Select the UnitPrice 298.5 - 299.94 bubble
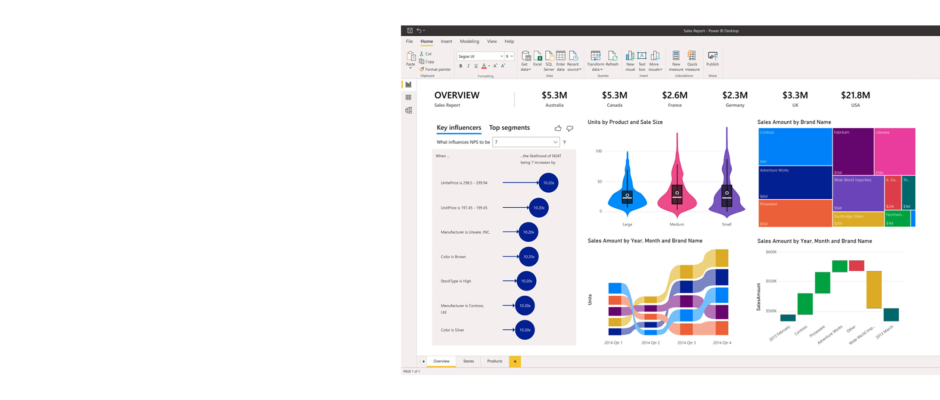 tap(548, 182)
